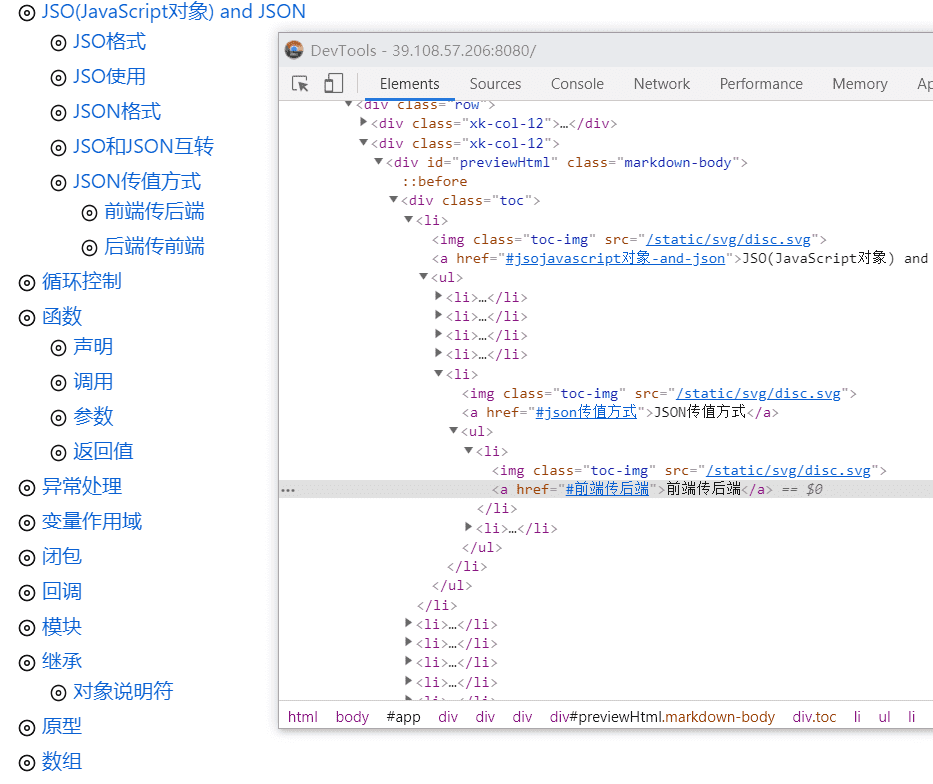933x784 pixels.
Task: Open the Performance tab
Action: click(x=761, y=84)
